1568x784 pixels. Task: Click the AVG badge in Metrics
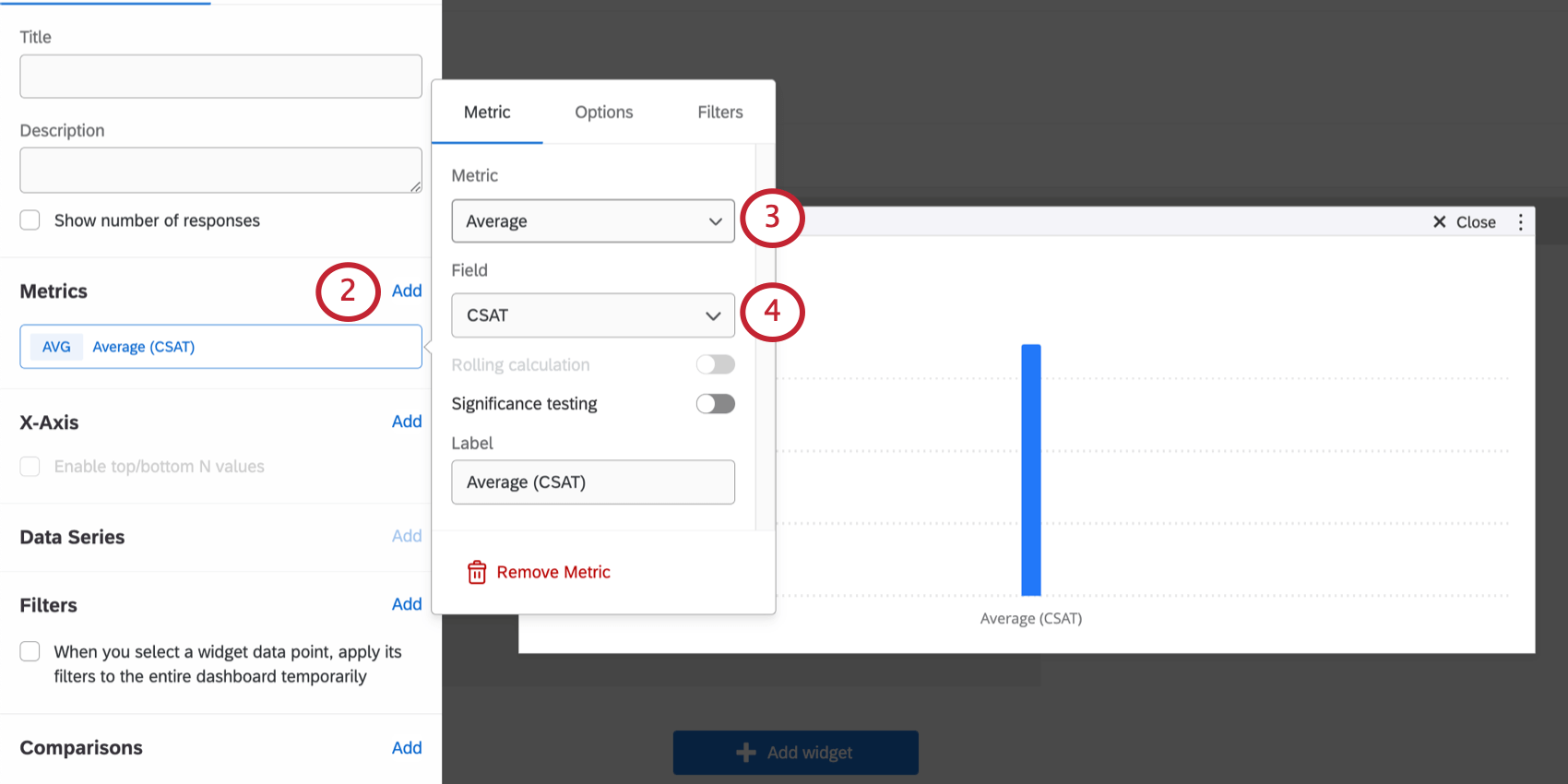(56, 347)
